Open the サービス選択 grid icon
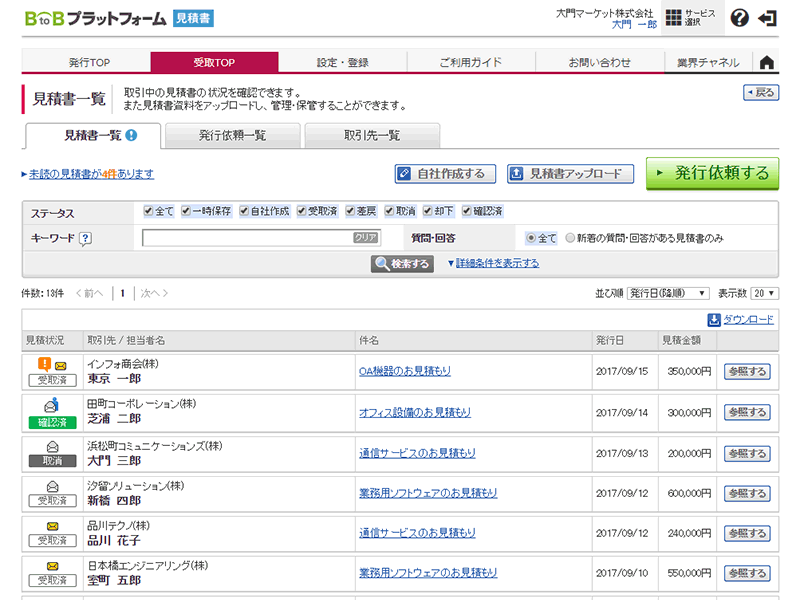The width and height of the screenshot is (800, 600). [674, 18]
